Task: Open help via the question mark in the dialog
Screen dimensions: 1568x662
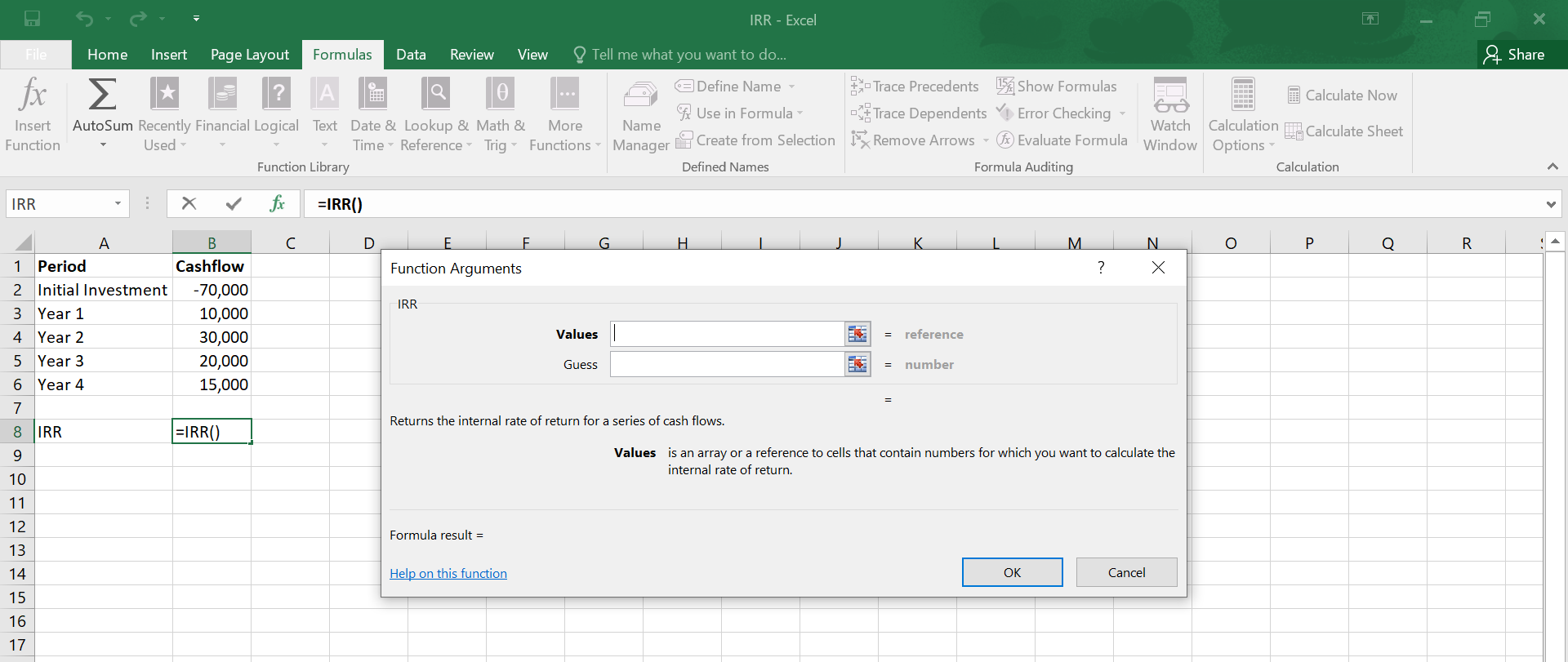Action: click(1101, 268)
